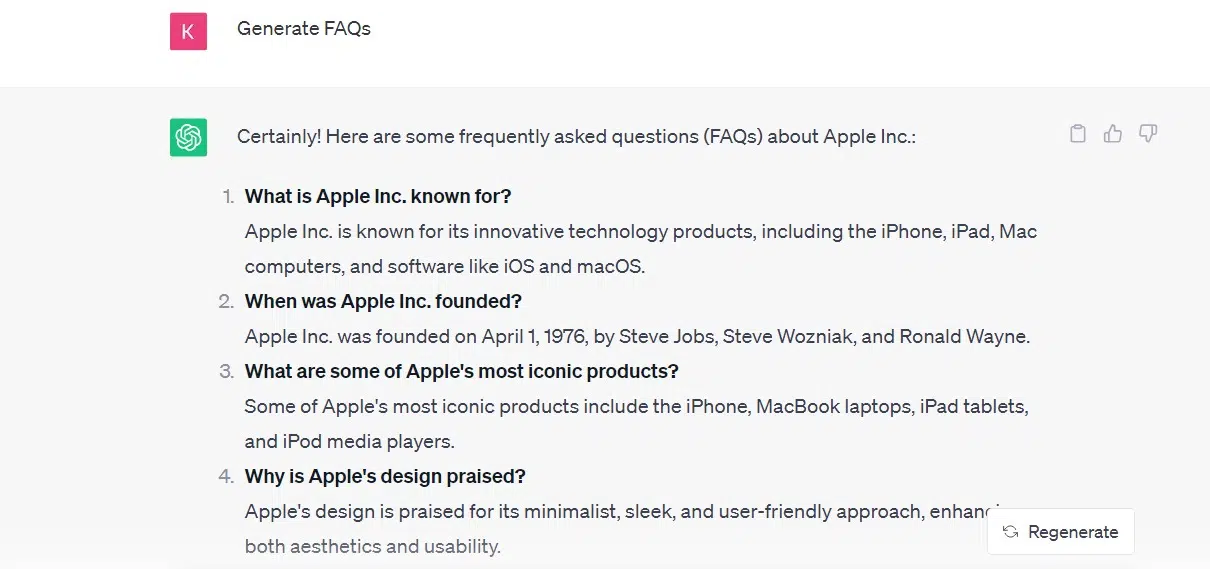Viewport: 1210px width, 569px height.
Task: Click list number 2 in the FAQ
Action: pyautogui.click(x=226, y=301)
